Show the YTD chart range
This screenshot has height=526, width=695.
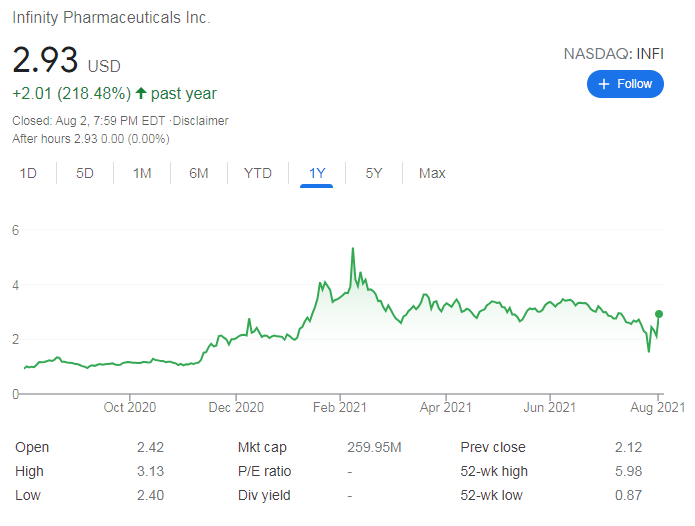click(x=258, y=173)
